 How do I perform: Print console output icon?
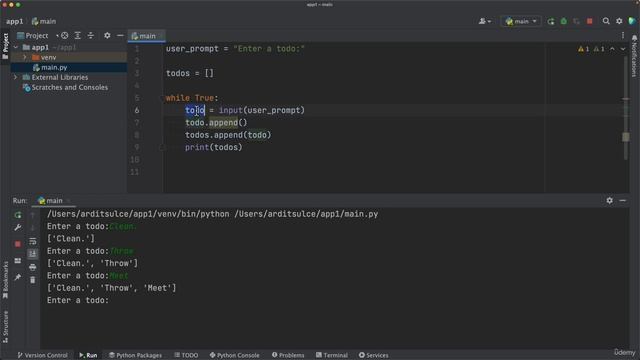click(x=33, y=267)
